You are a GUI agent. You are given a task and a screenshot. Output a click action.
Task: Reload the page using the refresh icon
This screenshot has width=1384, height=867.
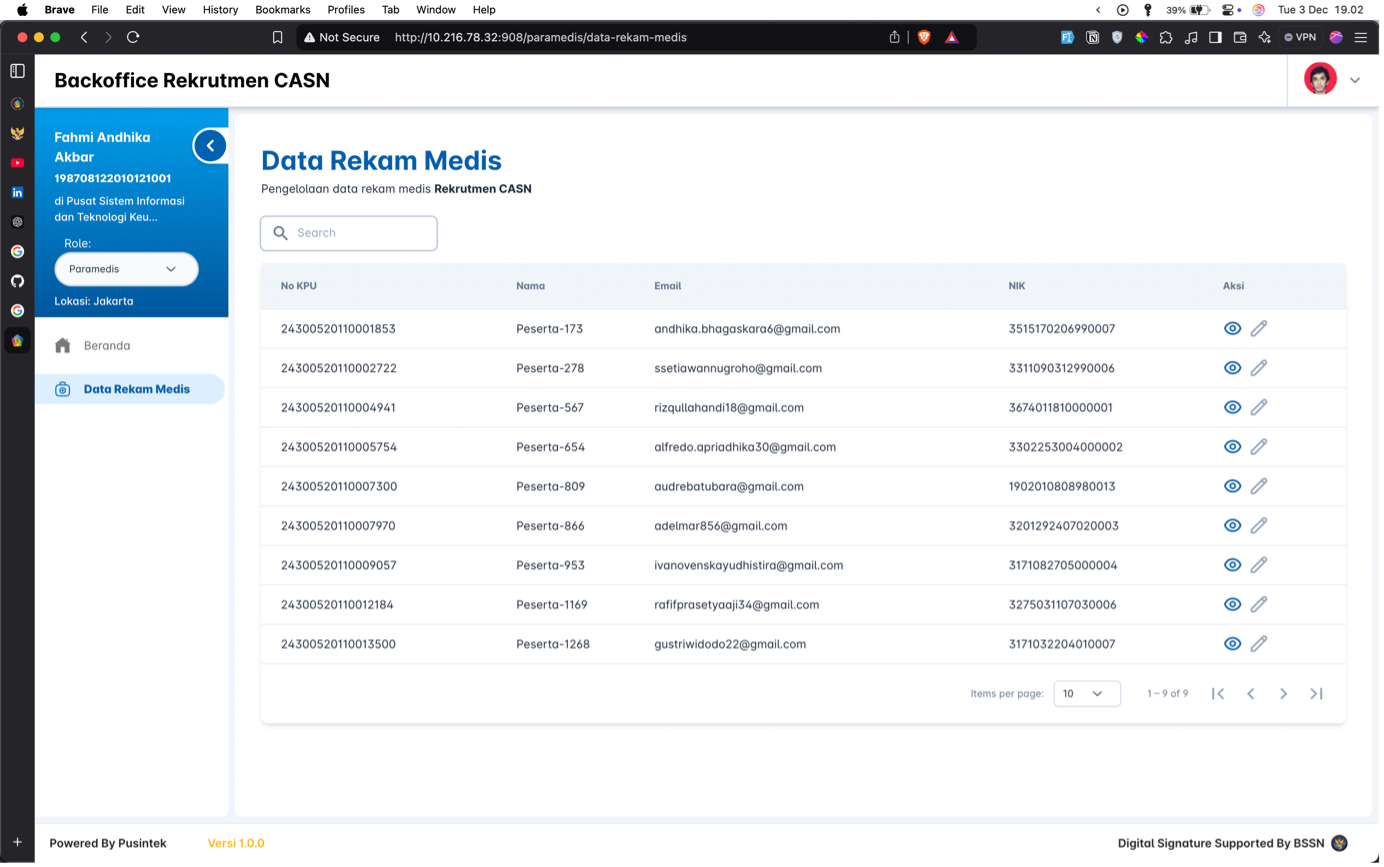(x=133, y=37)
